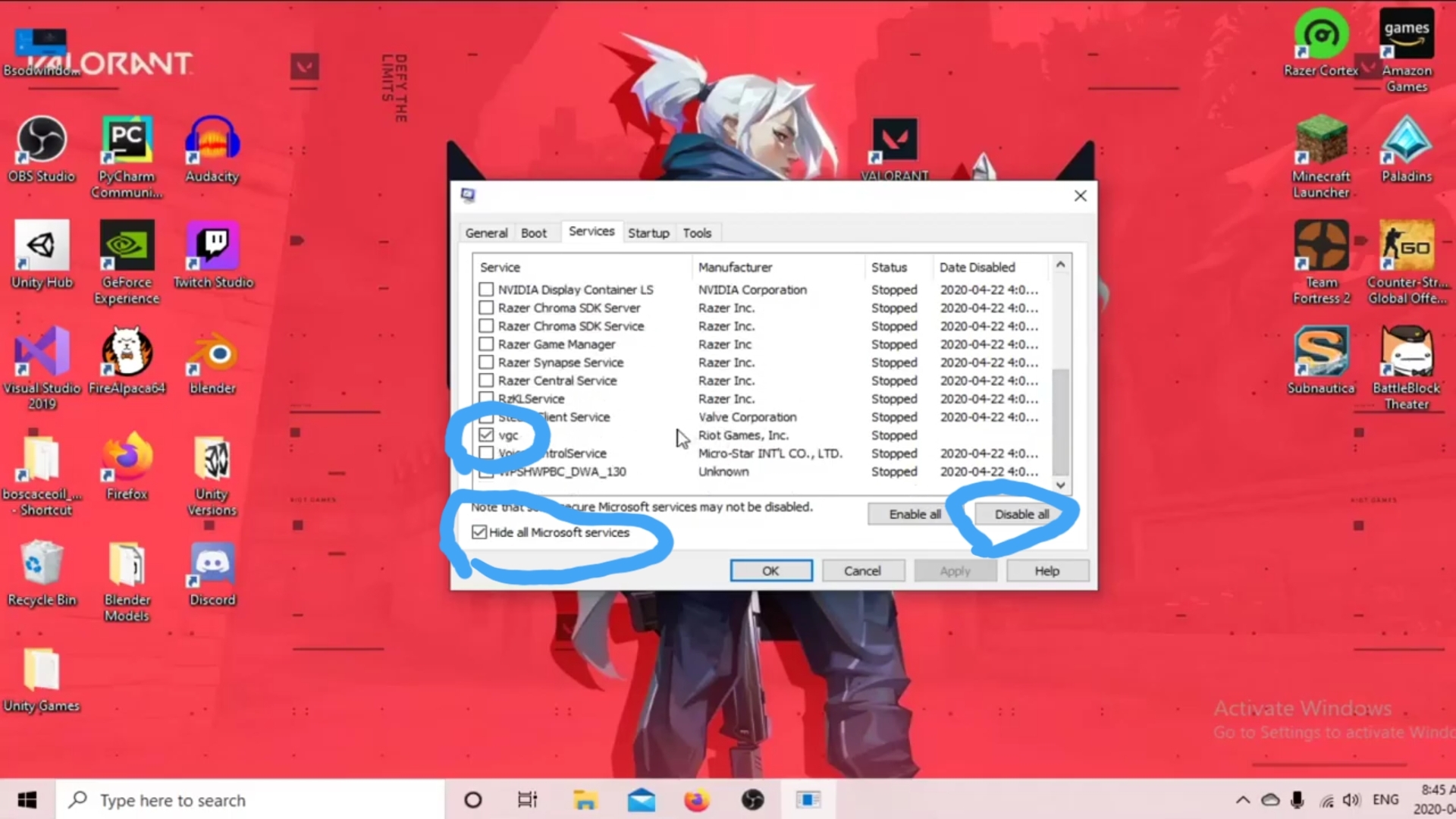1456x819 pixels.
Task: Open Recycle Bin on desktop
Action: coord(42,574)
